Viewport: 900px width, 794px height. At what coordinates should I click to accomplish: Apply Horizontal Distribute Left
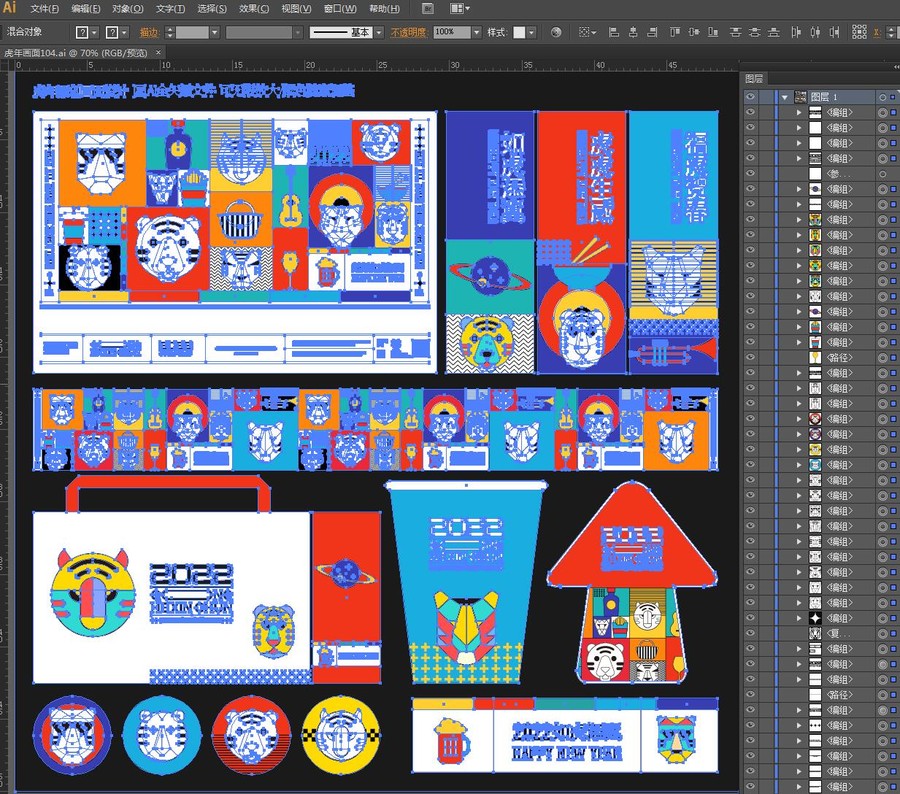point(796,33)
